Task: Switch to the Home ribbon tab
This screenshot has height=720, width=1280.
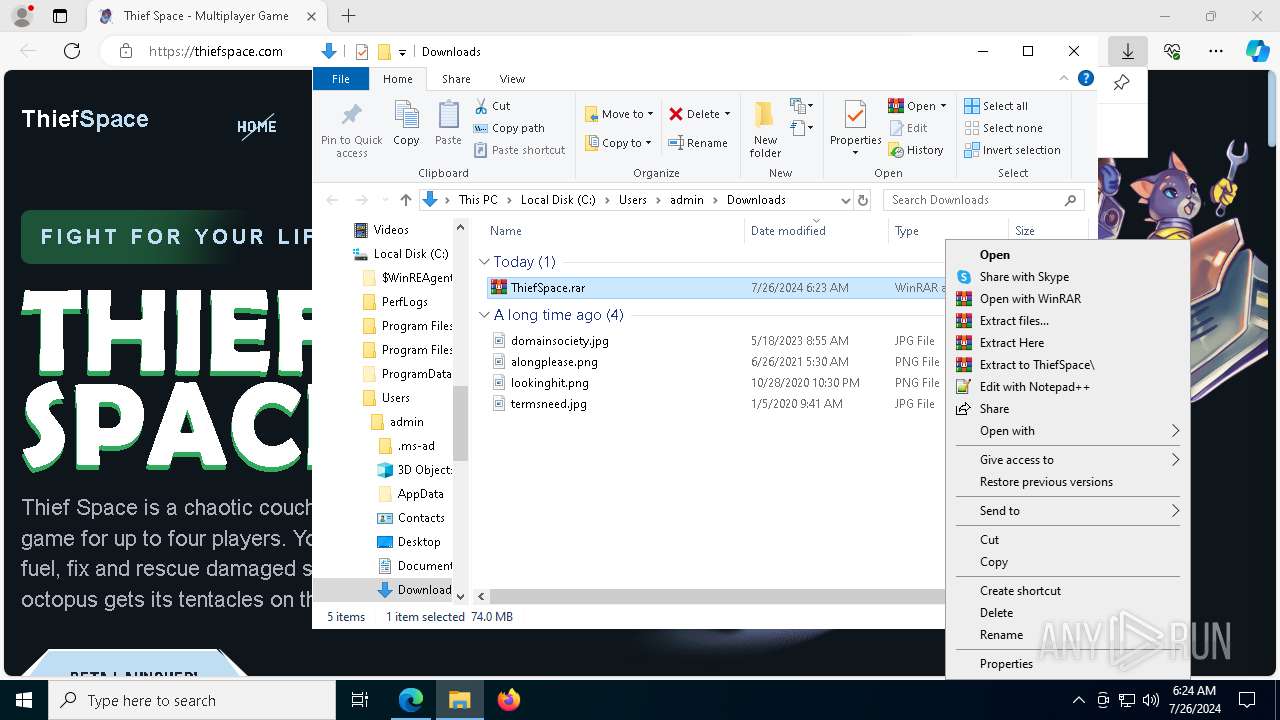Action: pyautogui.click(x=397, y=79)
